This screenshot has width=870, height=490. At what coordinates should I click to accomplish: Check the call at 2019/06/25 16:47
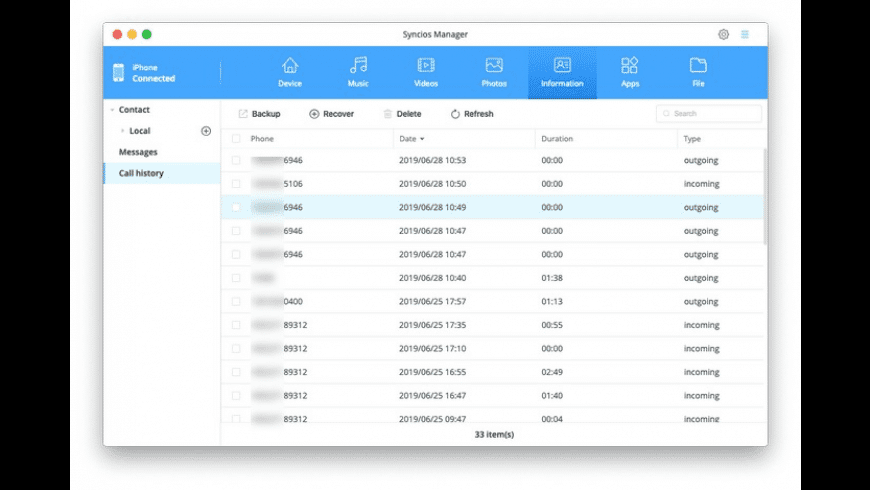point(236,396)
